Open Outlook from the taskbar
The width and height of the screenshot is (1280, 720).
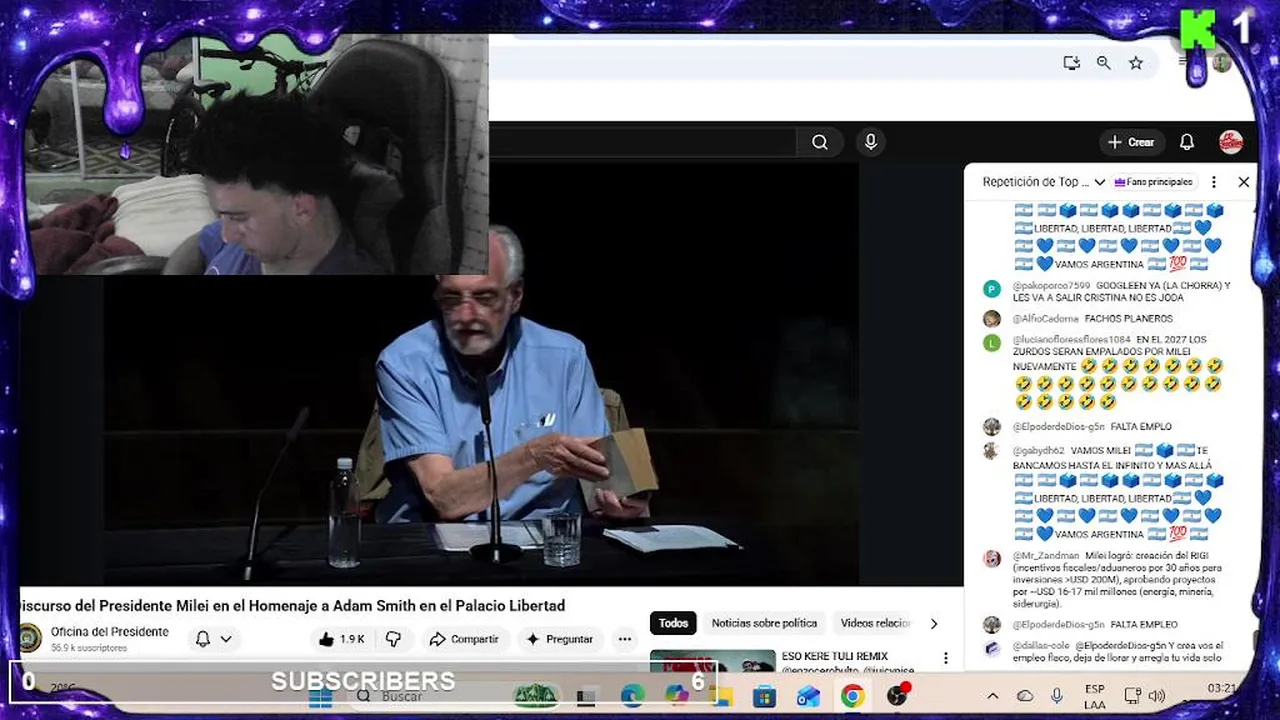[x=808, y=696]
